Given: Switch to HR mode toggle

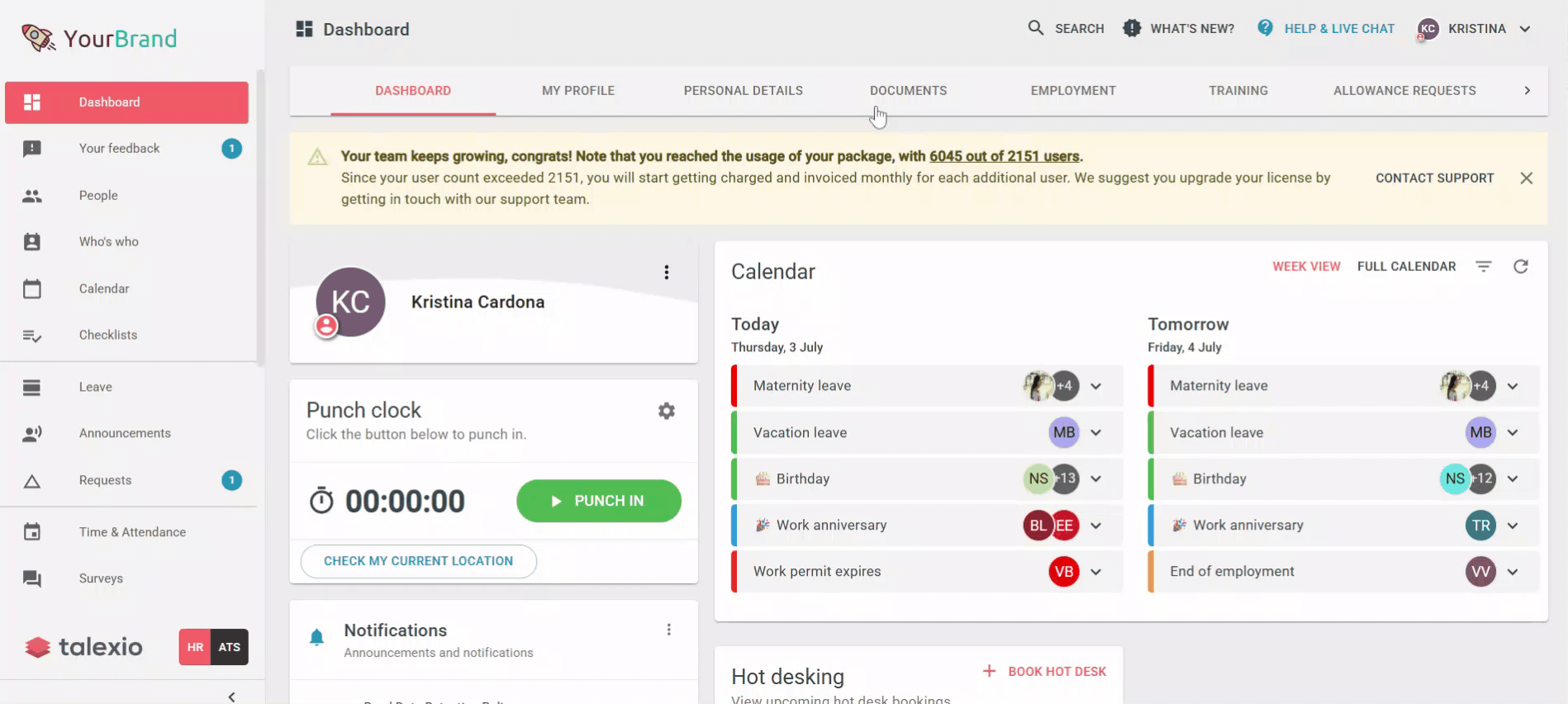Looking at the screenshot, I should pyautogui.click(x=195, y=647).
